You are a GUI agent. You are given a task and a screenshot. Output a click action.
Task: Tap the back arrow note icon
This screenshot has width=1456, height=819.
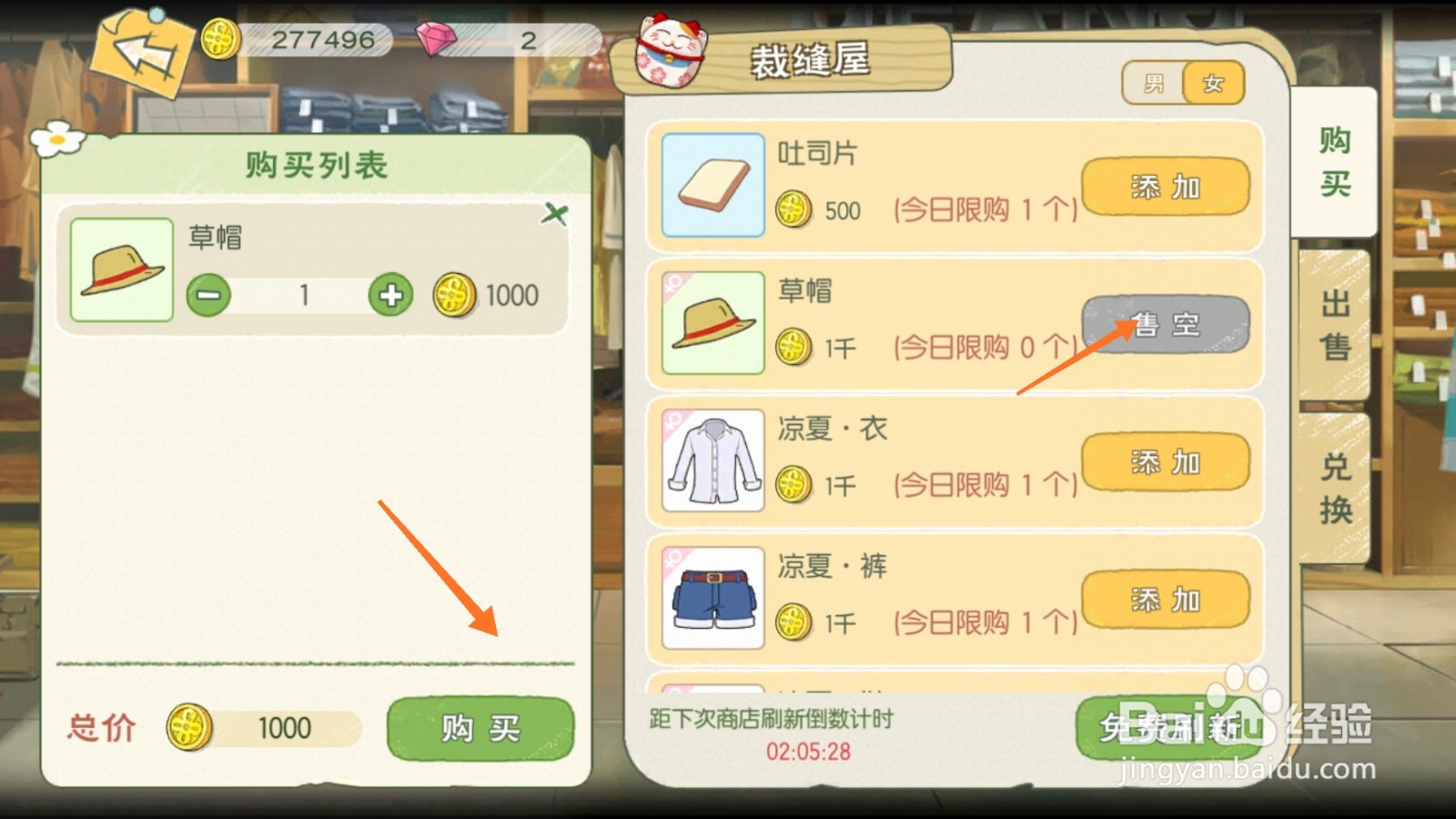point(141,51)
